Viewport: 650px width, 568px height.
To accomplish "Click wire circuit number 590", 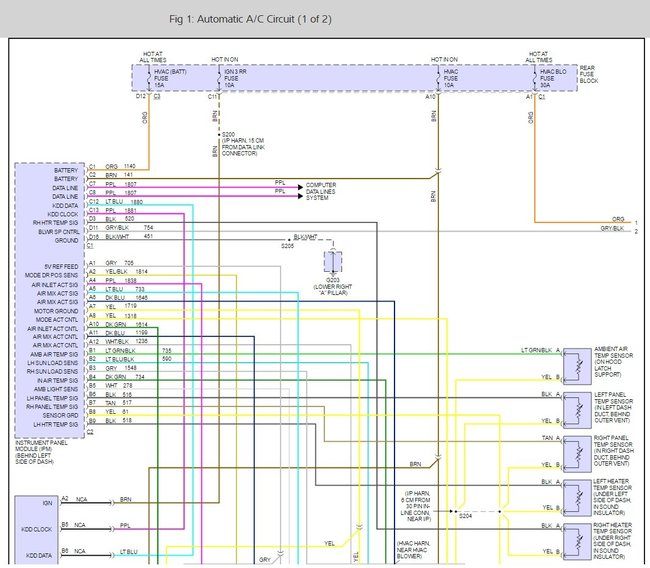I will (x=167, y=359).
